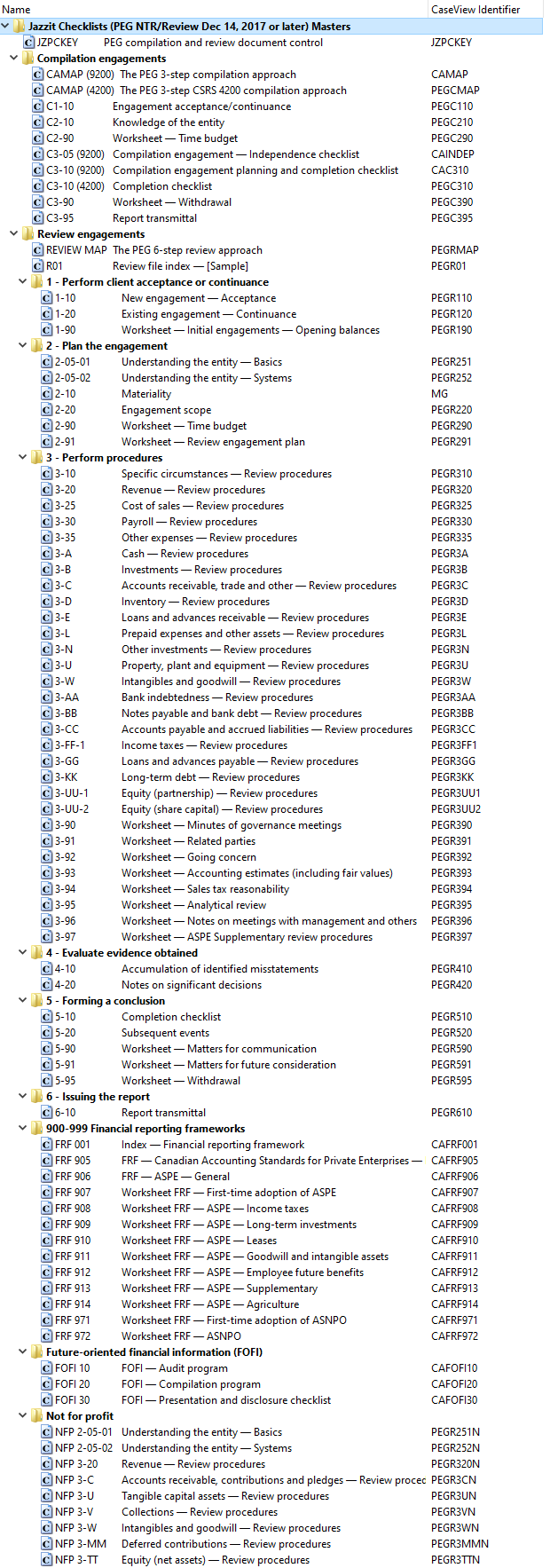This screenshot has height=1568, width=550.
Task: Collapse the Not for profit folder
Action: tap(23, 1416)
